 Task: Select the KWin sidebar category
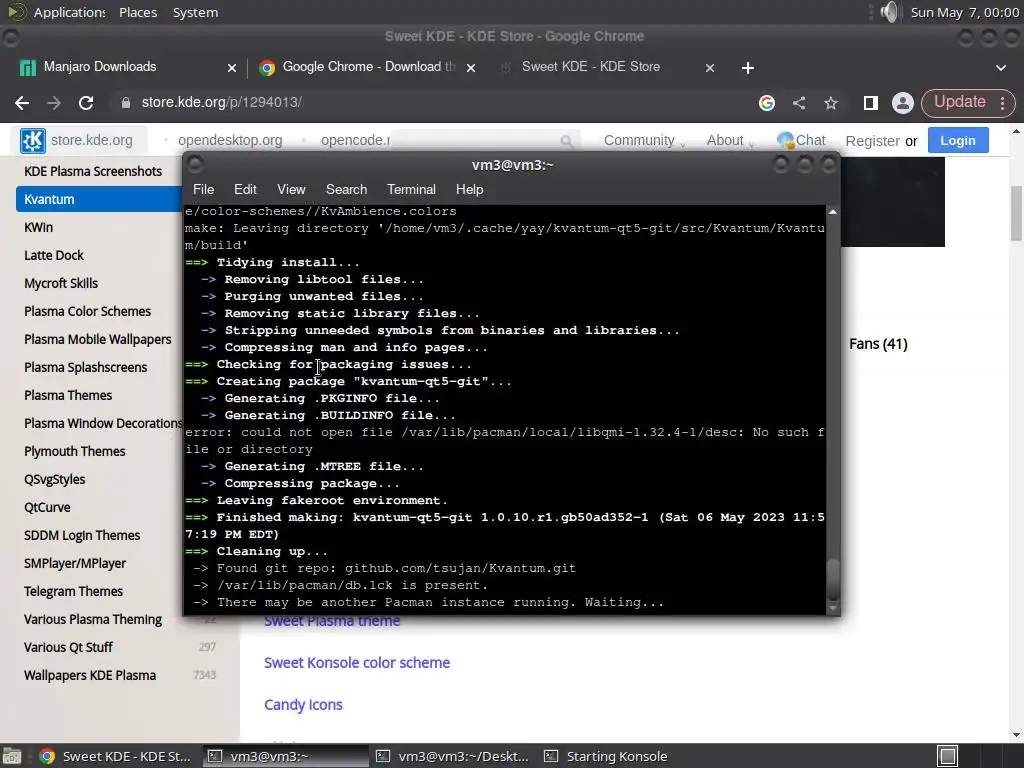[x=39, y=227]
